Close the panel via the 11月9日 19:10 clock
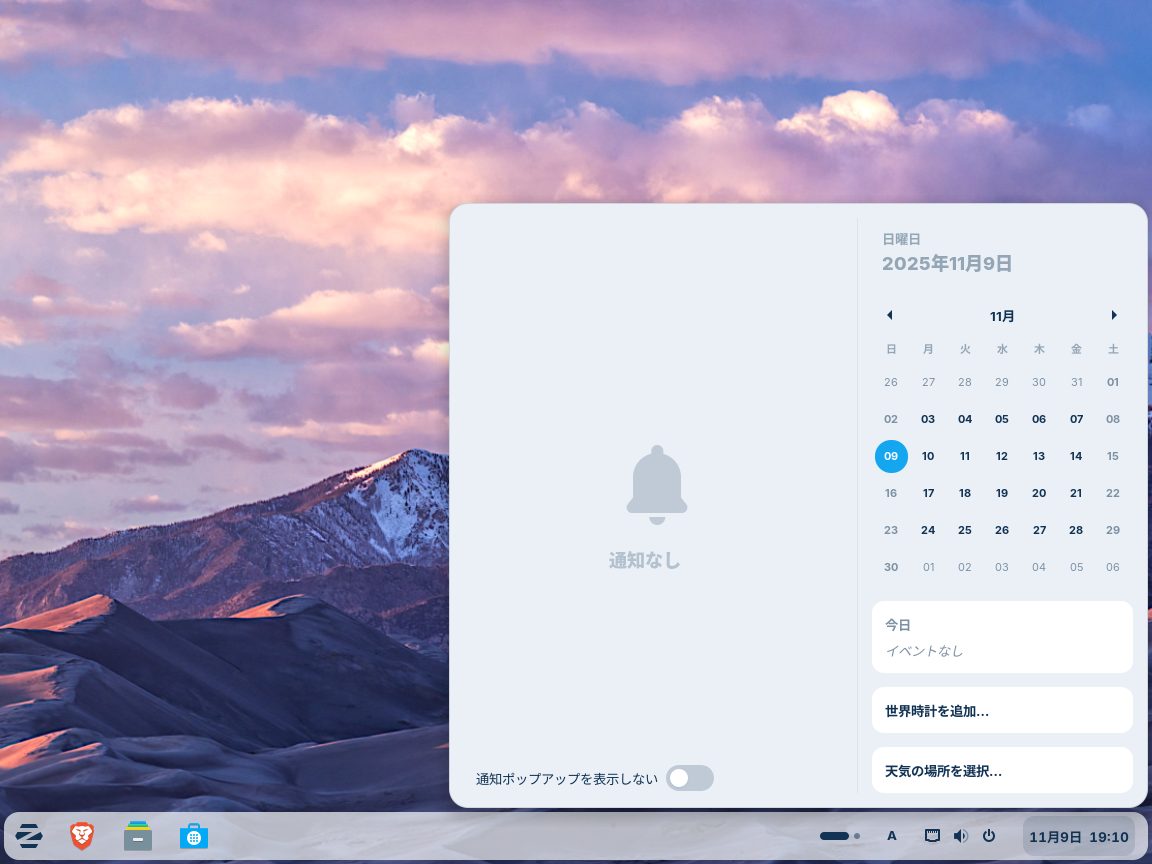Screen dimensions: 1152x864 pos(1078,837)
